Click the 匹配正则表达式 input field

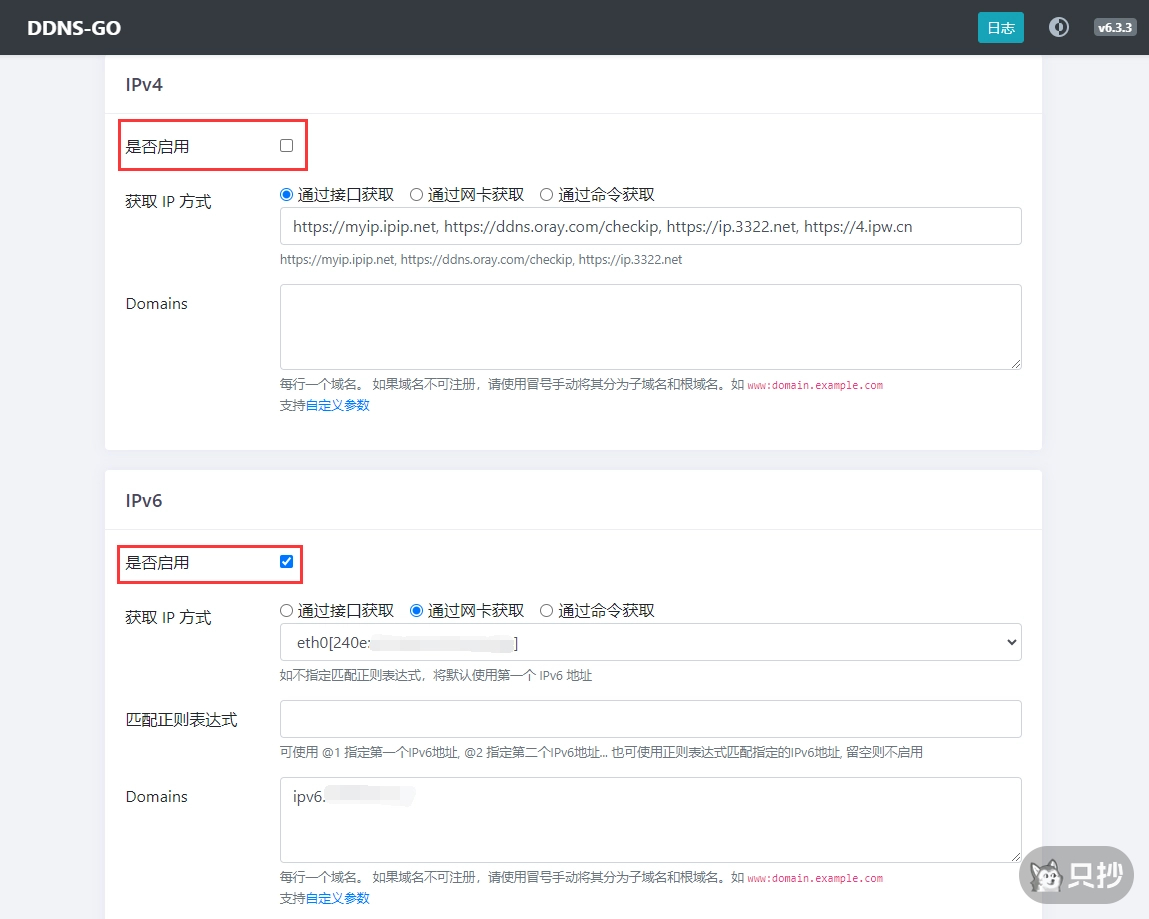click(x=650, y=719)
